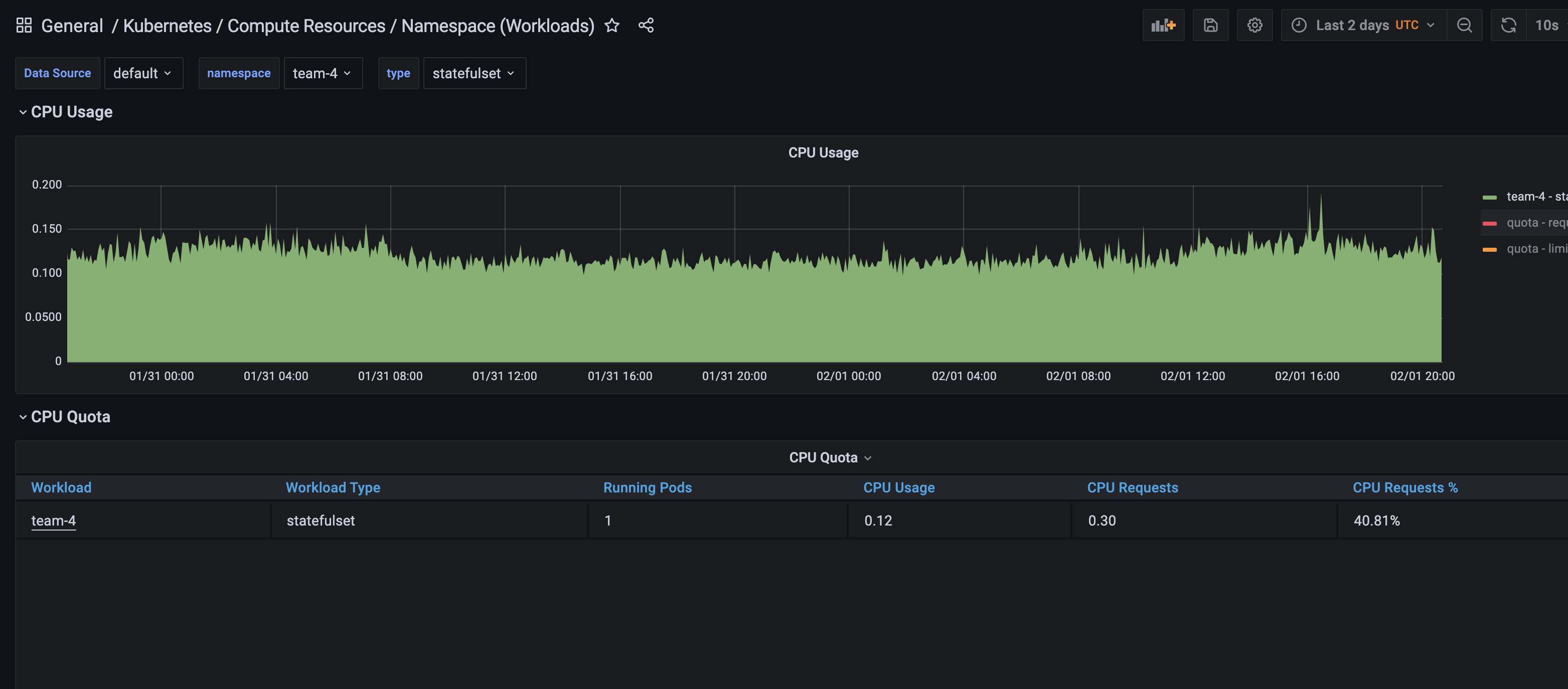The image size is (1568, 689).
Task: Toggle quota requests legend series
Action: pos(1536,223)
